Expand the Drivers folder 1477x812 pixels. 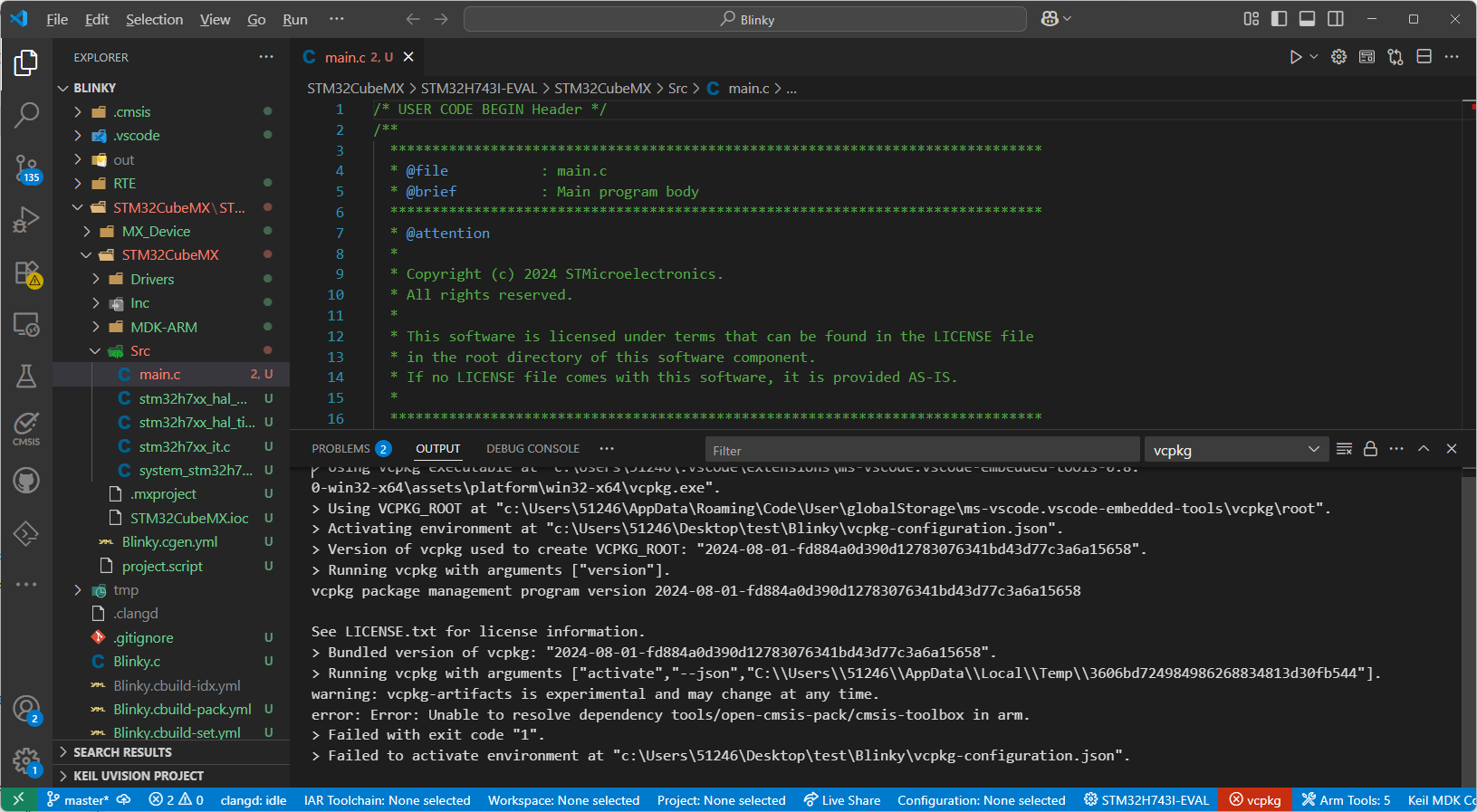pos(96,280)
